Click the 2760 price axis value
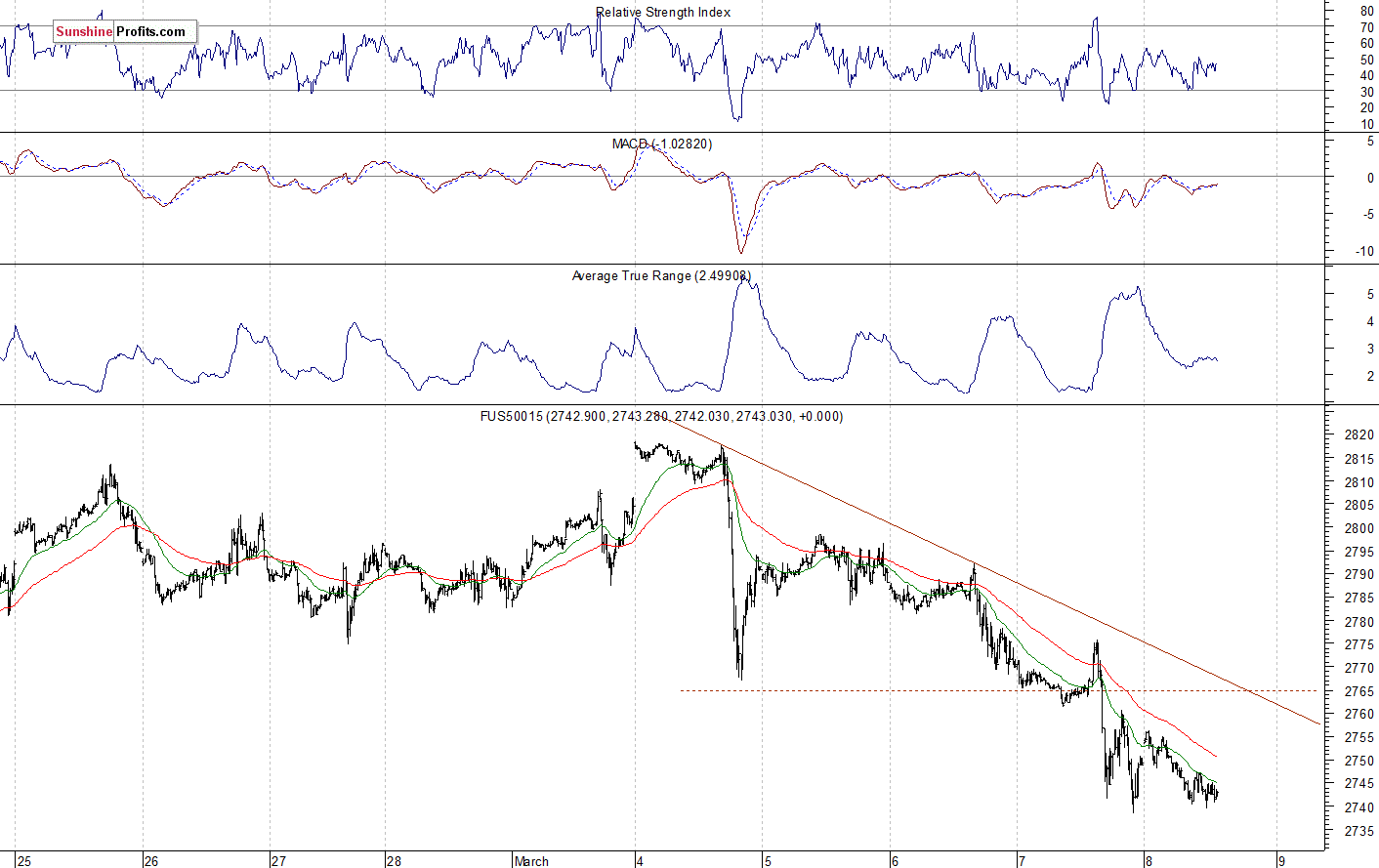The width and height of the screenshot is (1379, 868). point(1358,715)
